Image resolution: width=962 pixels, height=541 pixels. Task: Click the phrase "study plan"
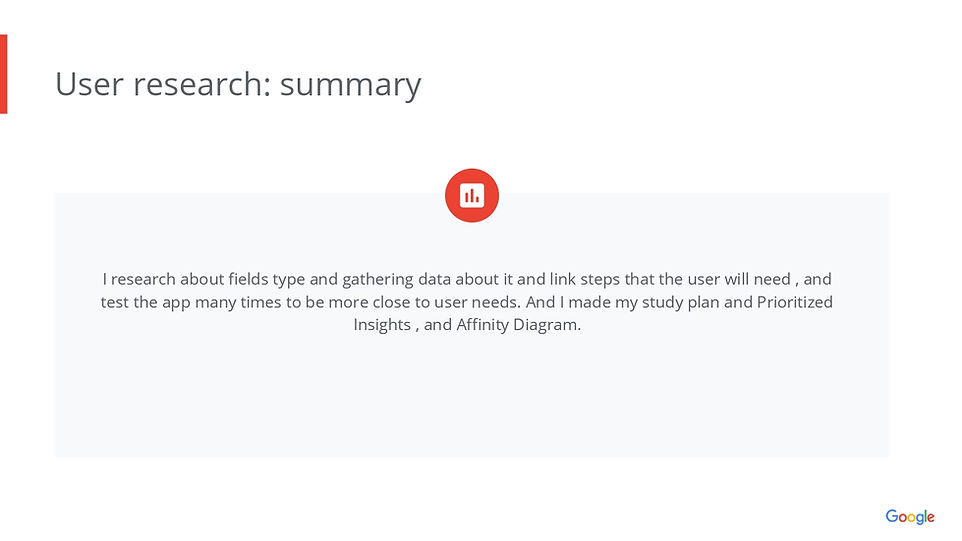[x=683, y=302]
